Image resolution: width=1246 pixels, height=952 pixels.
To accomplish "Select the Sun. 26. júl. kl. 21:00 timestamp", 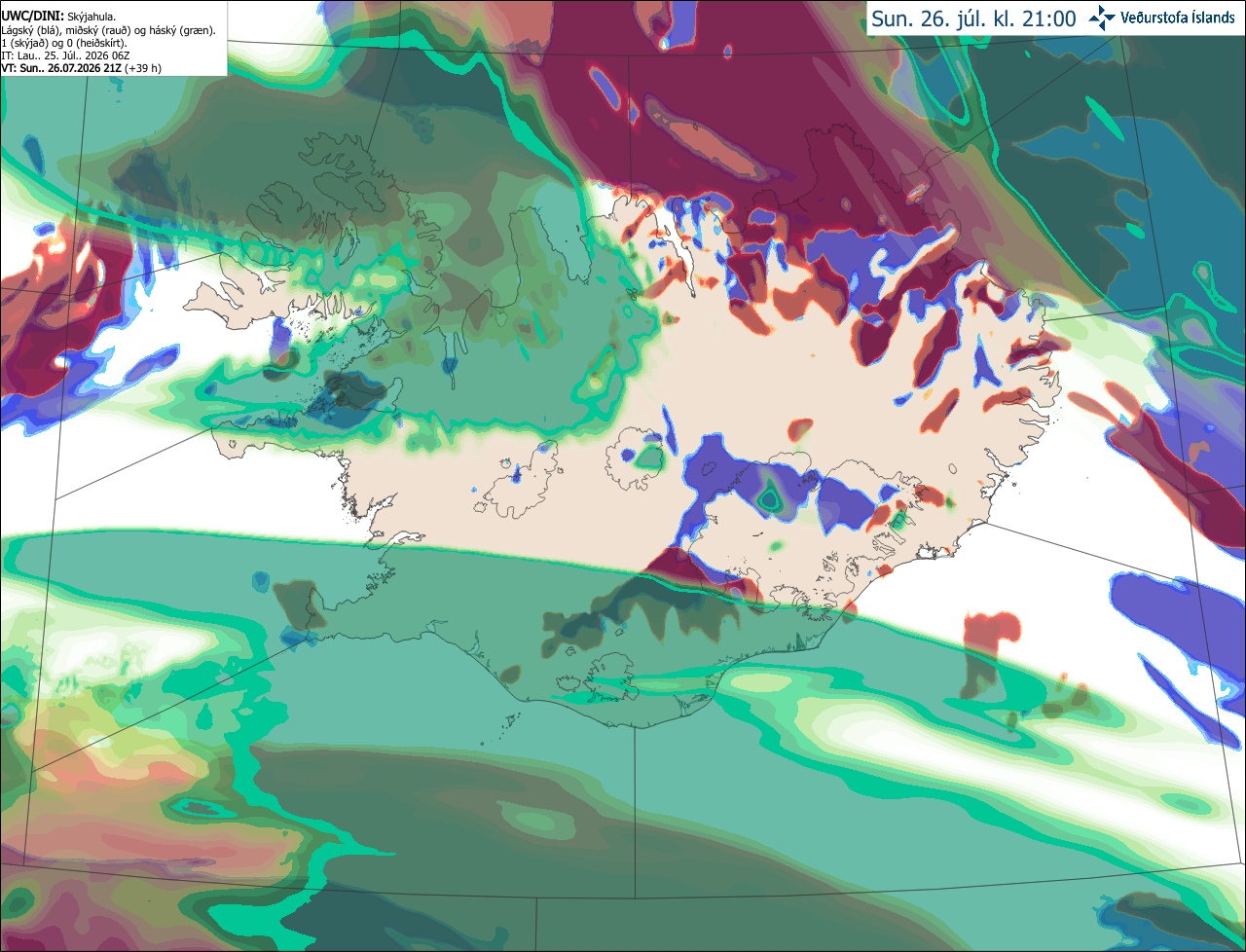I will [x=973, y=18].
